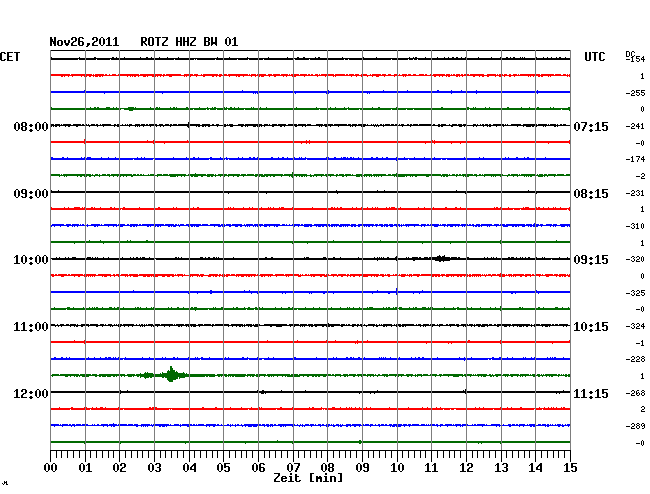Select the 09:00 CET time label
Screen dimensions: 650x494
[31, 194]
